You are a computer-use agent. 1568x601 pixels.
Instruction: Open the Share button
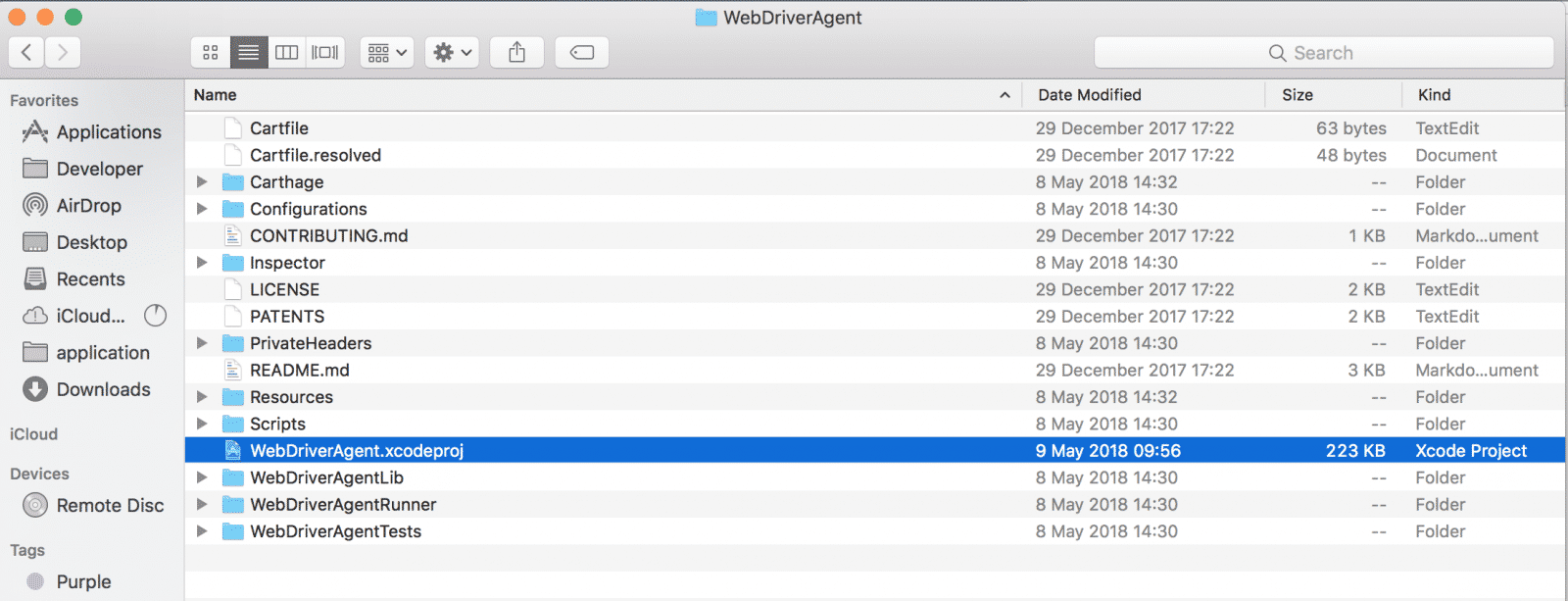(x=517, y=53)
